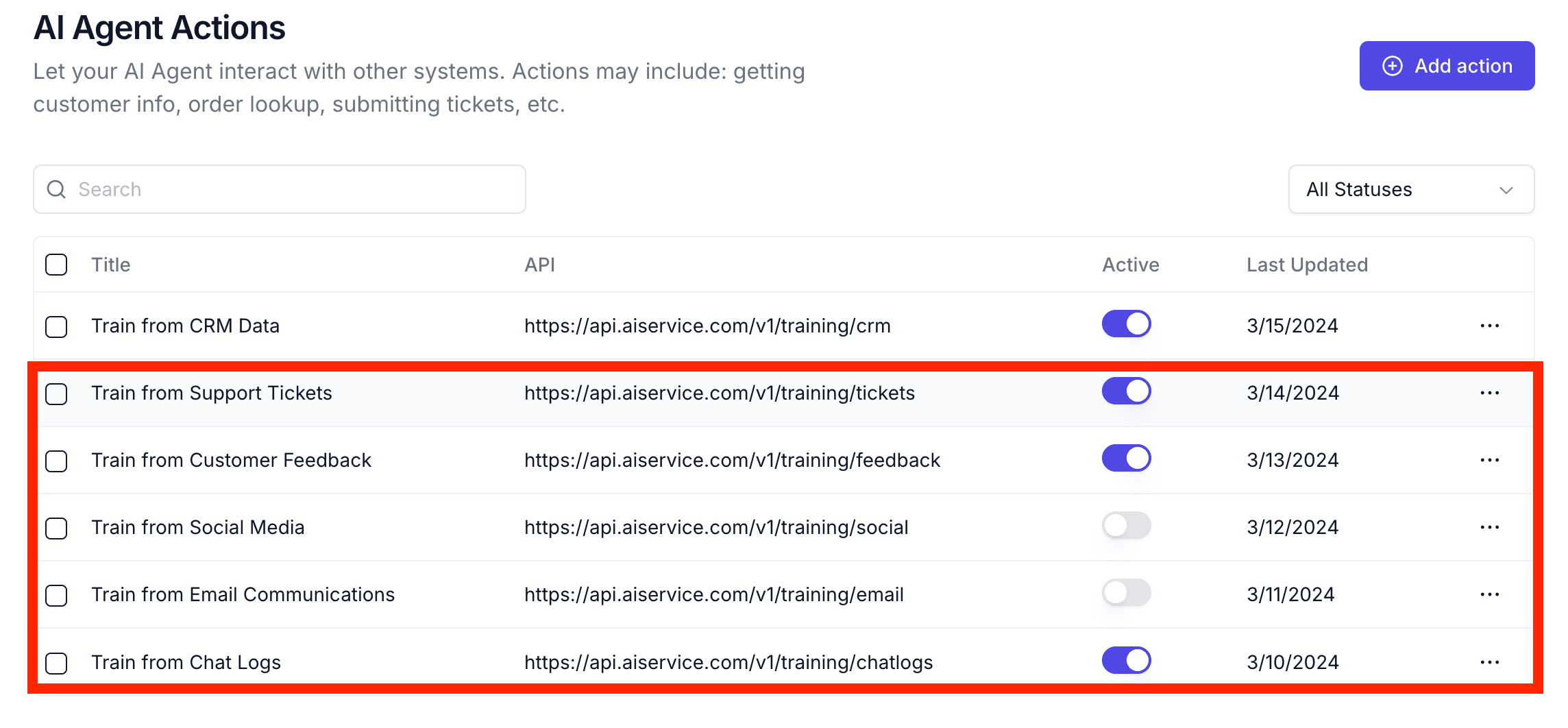Open more options for Train from Chat Logs

[x=1489, y=662]
